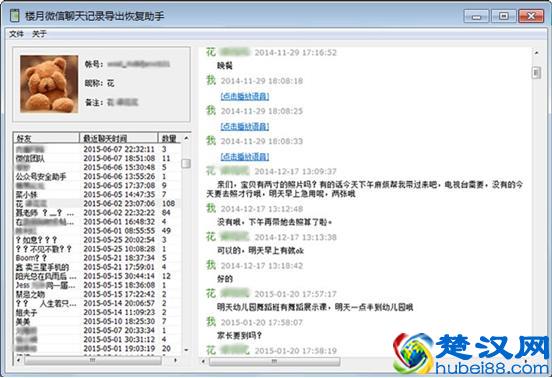Screen dimensions: 552x378
Task: Open the 文件 menu
Action: click(x=16, y=34)
